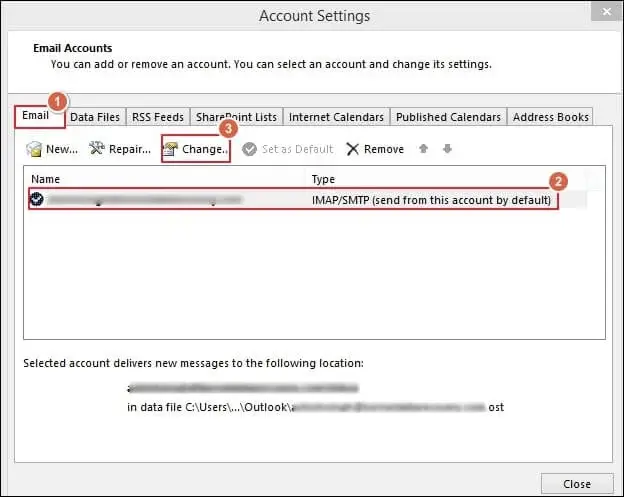Viewport: 624px width, 497px height.
Task: Go to the Internet Calendars tab
Action: point(336,117)
